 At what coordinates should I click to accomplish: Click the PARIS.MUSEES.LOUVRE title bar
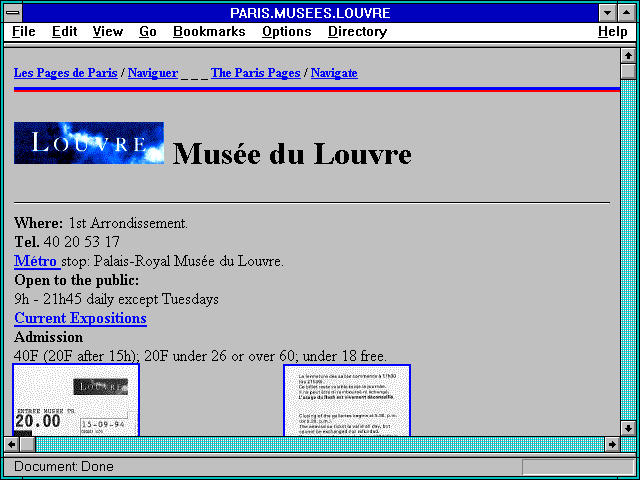(x=310, y=13)
